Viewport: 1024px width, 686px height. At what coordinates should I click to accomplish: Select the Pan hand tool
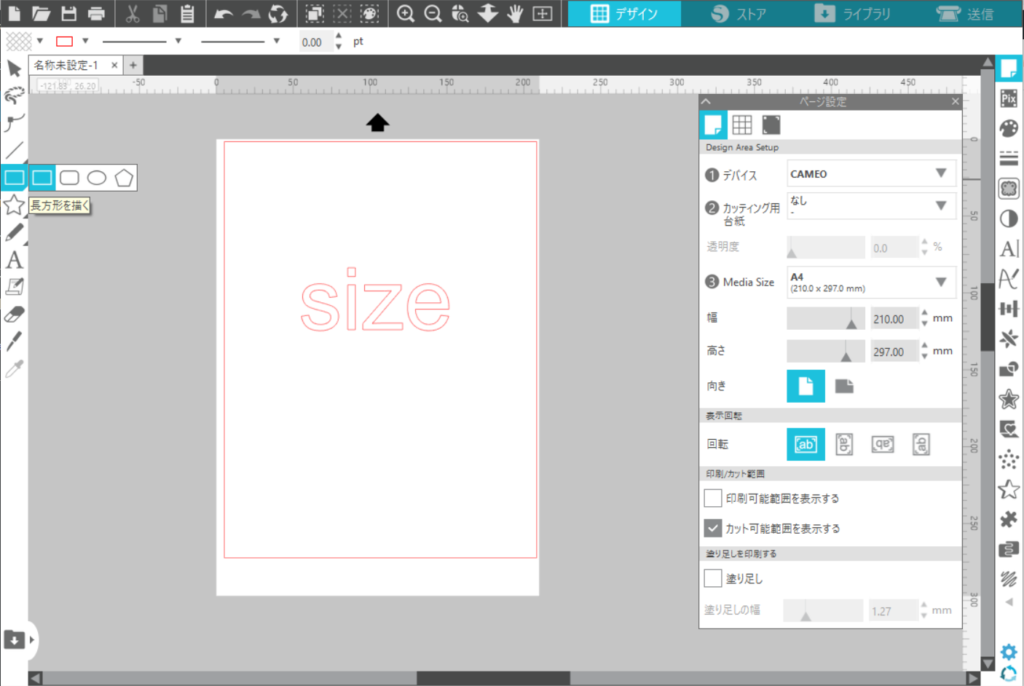coord(515,13)
